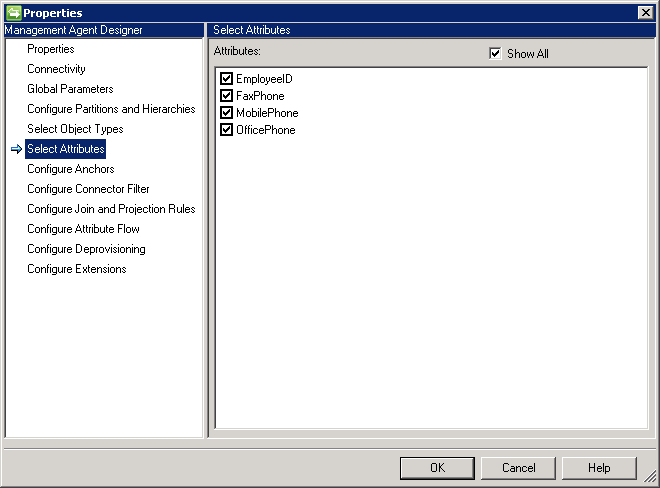Select Configure Partitions and Hierarchies
This screenshot has height=488, width=660.
[x=111, y=109]
